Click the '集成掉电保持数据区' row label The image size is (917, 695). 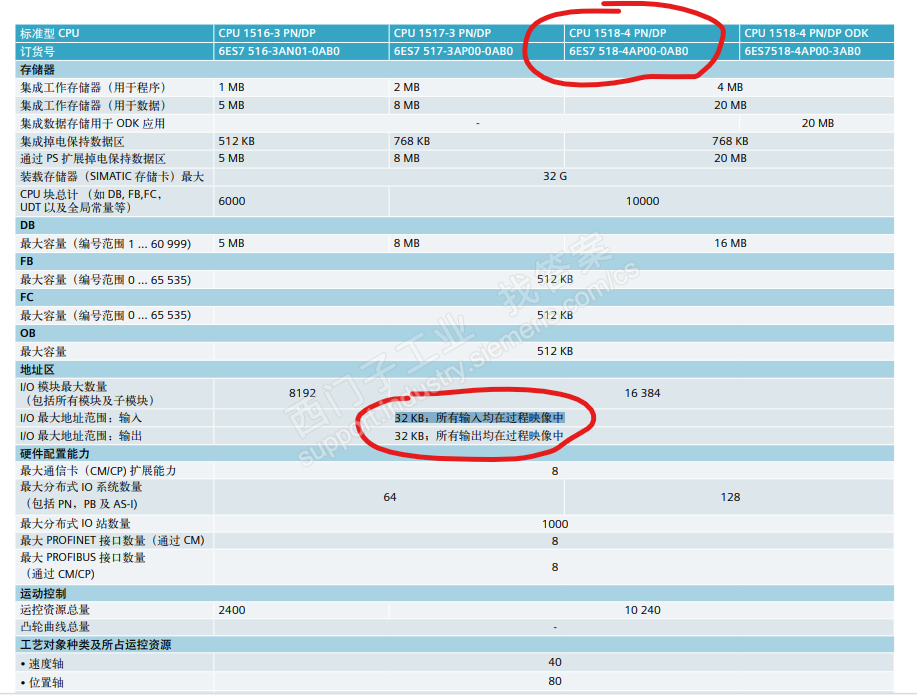(x=72, y=142)
